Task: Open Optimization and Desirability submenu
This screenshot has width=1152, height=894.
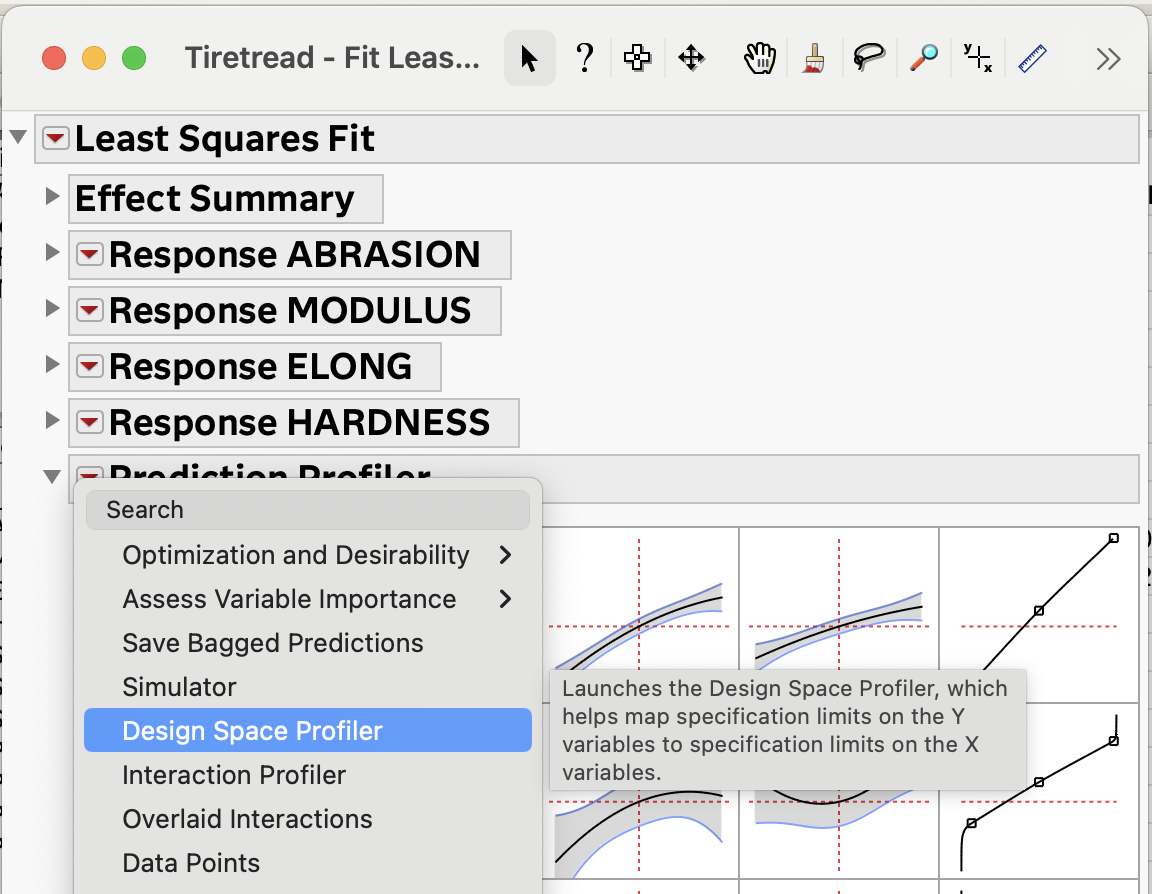Action: click(x=296, y=555)
